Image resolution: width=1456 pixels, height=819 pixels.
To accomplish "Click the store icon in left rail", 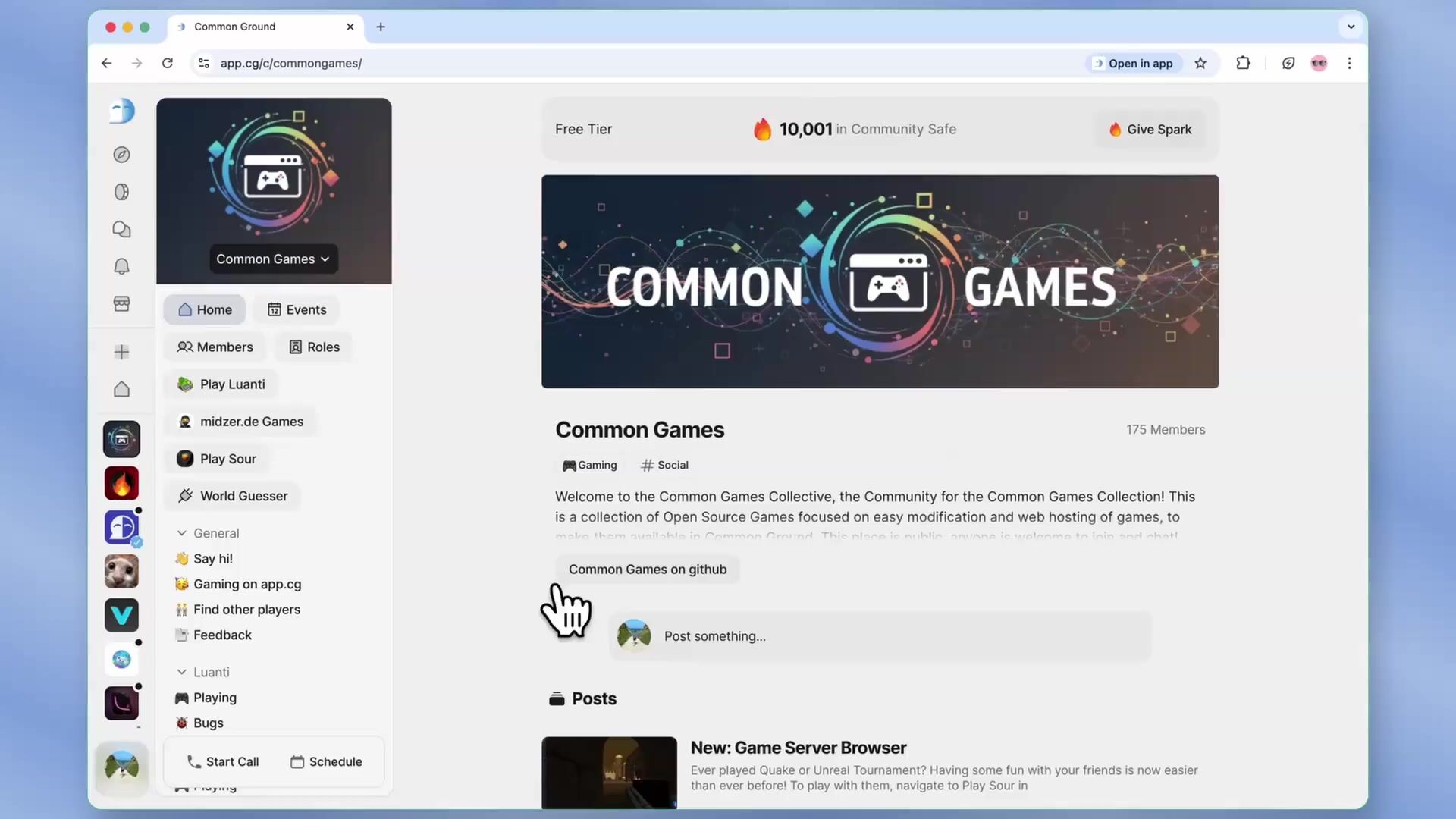I will pyautogui.click(x=121, y=303).
